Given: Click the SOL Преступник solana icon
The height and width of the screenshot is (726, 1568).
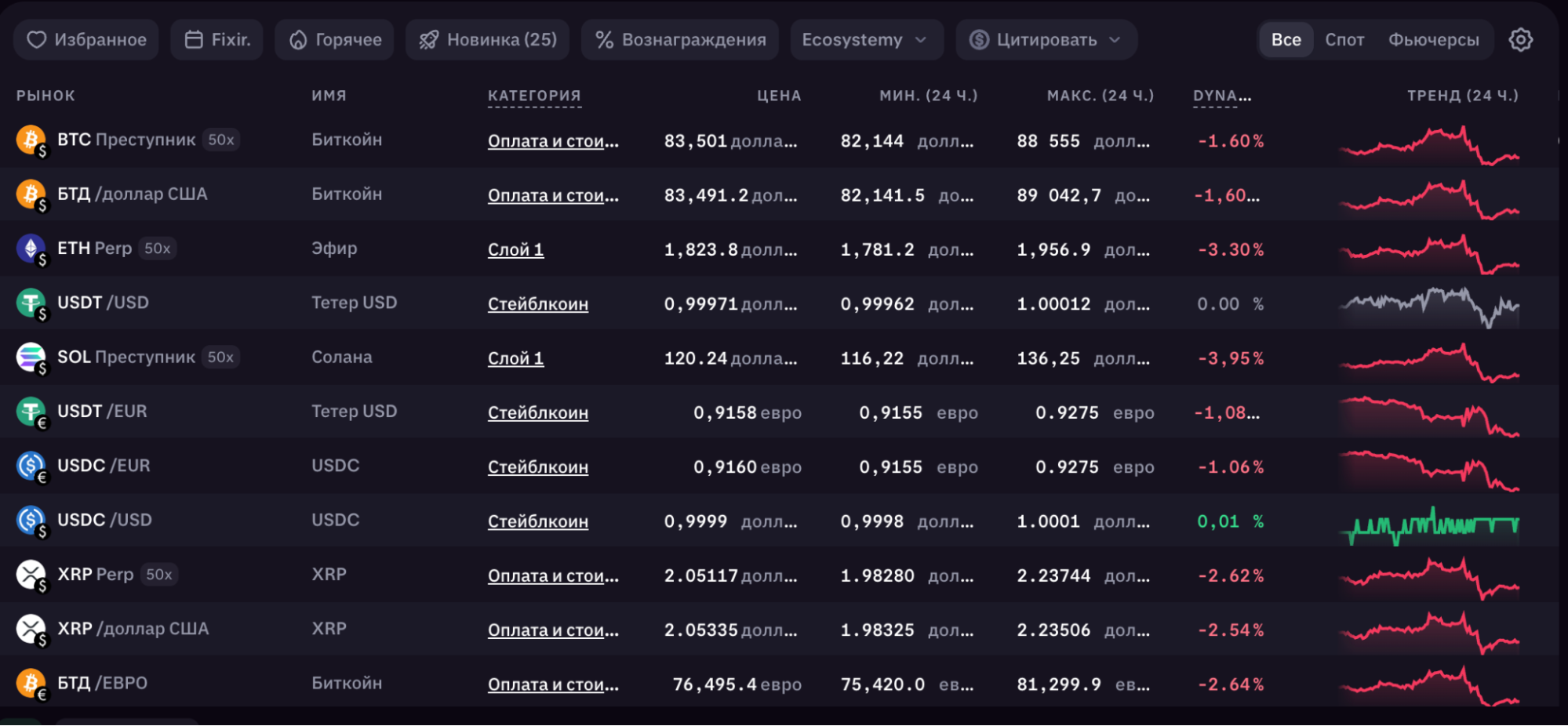Looking at the screenshot, I should 31,358.
